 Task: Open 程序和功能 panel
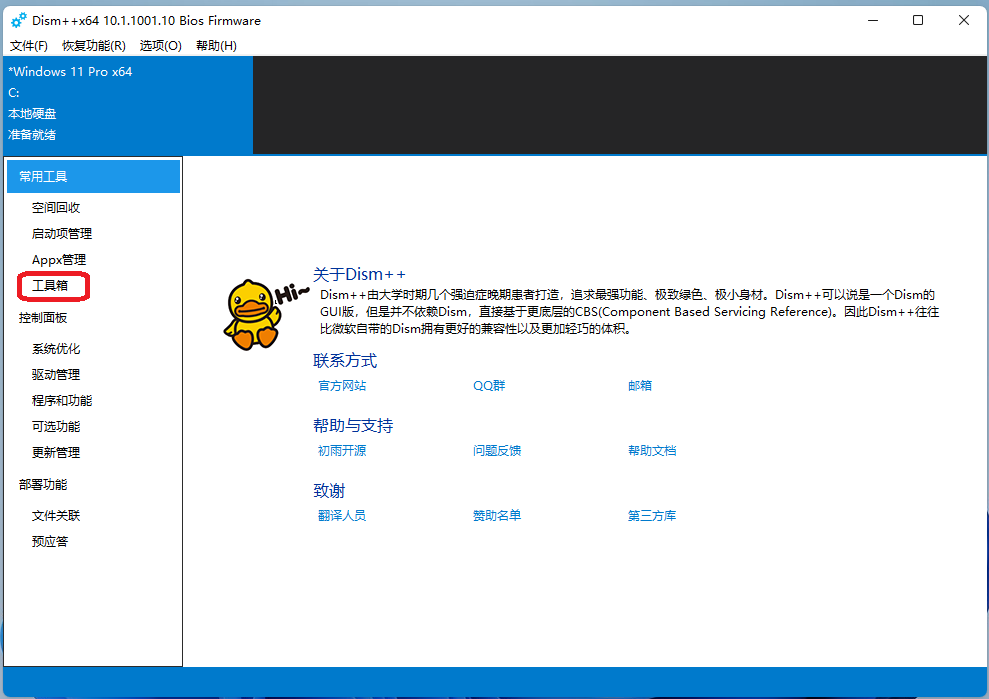pos(63,400)
